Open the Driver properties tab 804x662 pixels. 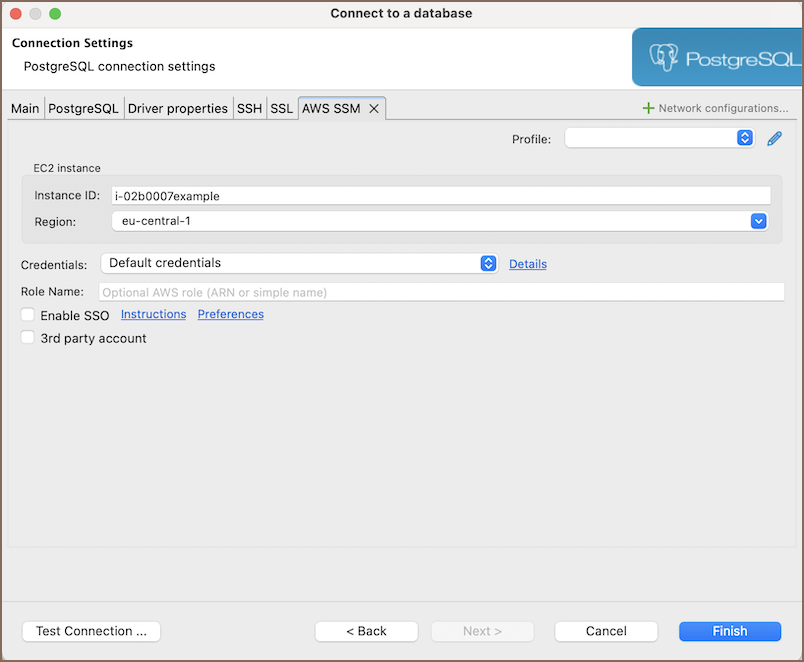[x=177, y=109]
